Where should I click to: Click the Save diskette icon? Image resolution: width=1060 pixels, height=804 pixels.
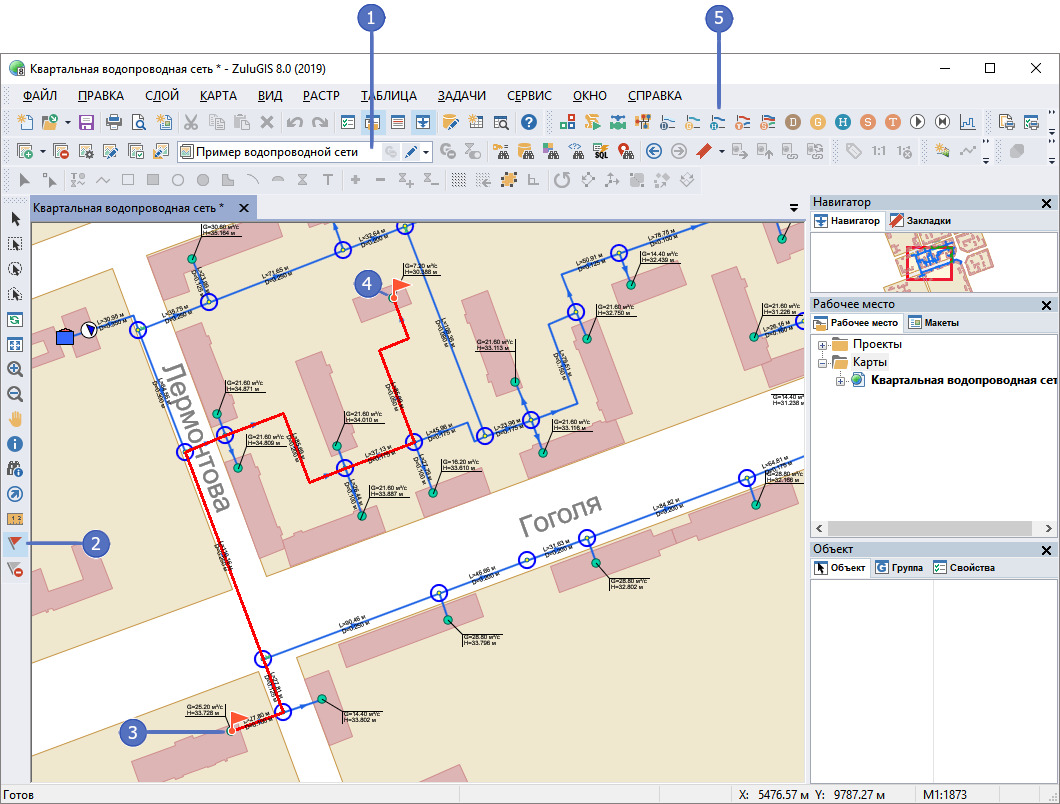click(x=86, y=122)
